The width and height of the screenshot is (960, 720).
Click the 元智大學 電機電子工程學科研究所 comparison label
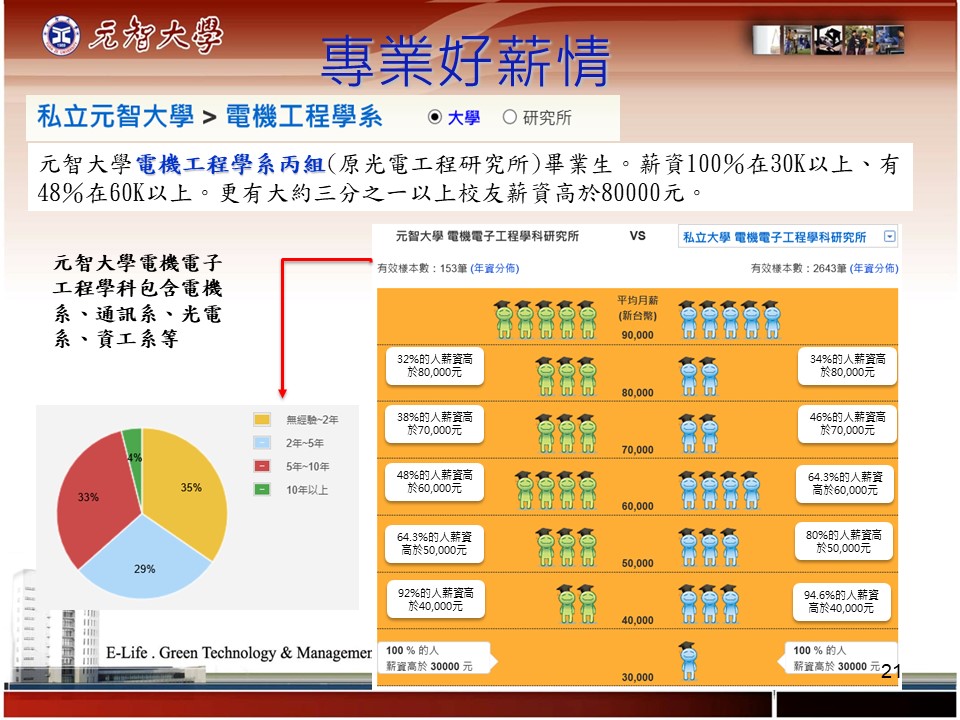click(487, 236)
